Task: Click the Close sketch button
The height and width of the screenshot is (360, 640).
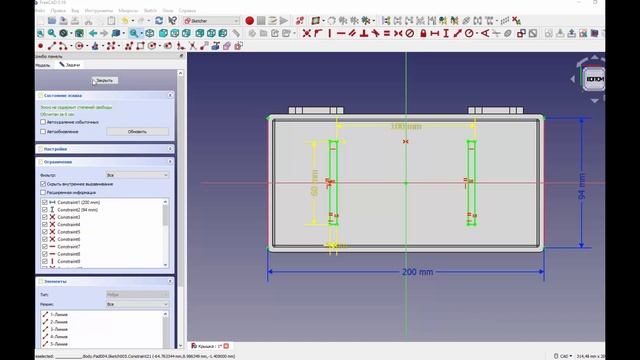Action: tap(105, 80)
